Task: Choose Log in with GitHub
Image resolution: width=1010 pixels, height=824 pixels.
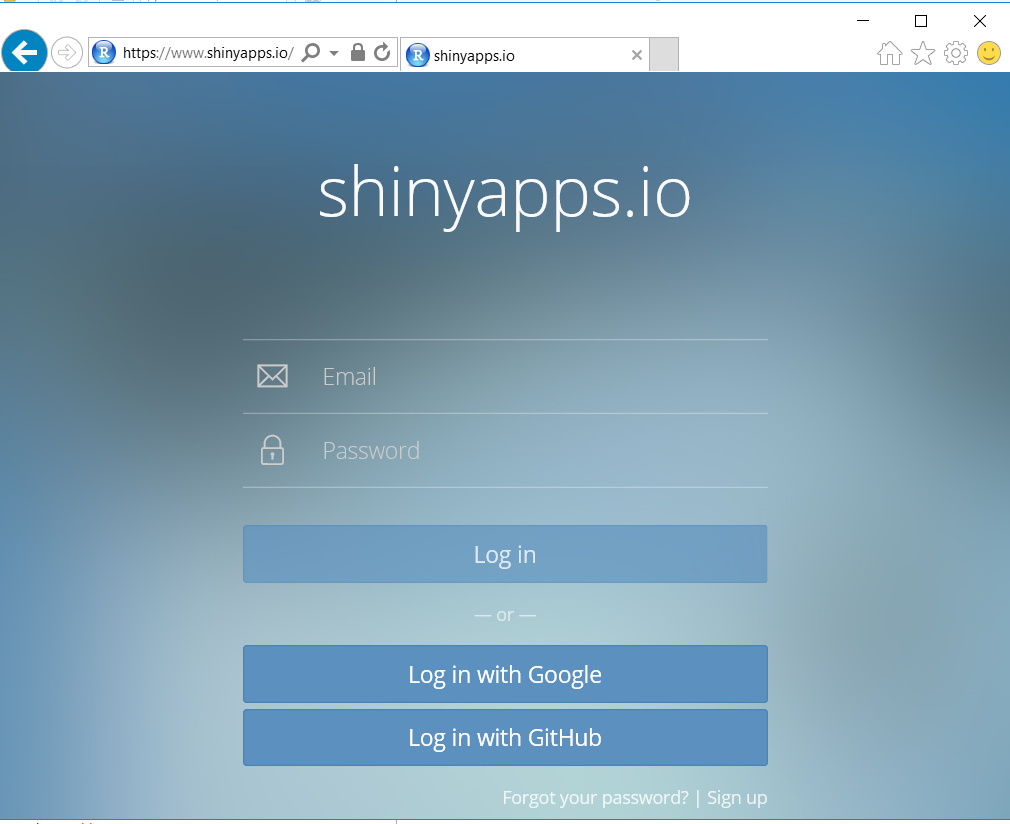Action: point(505,738)
